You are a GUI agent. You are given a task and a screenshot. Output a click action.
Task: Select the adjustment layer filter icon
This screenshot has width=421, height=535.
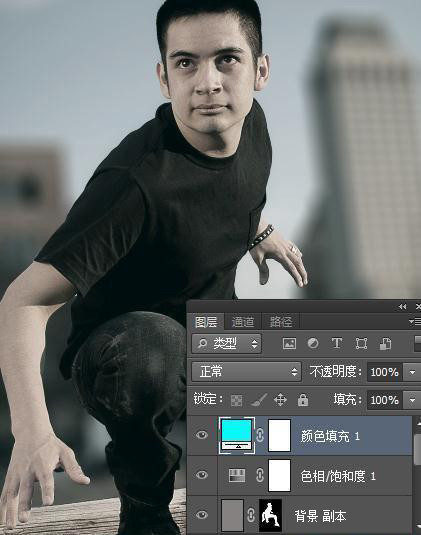313,343
